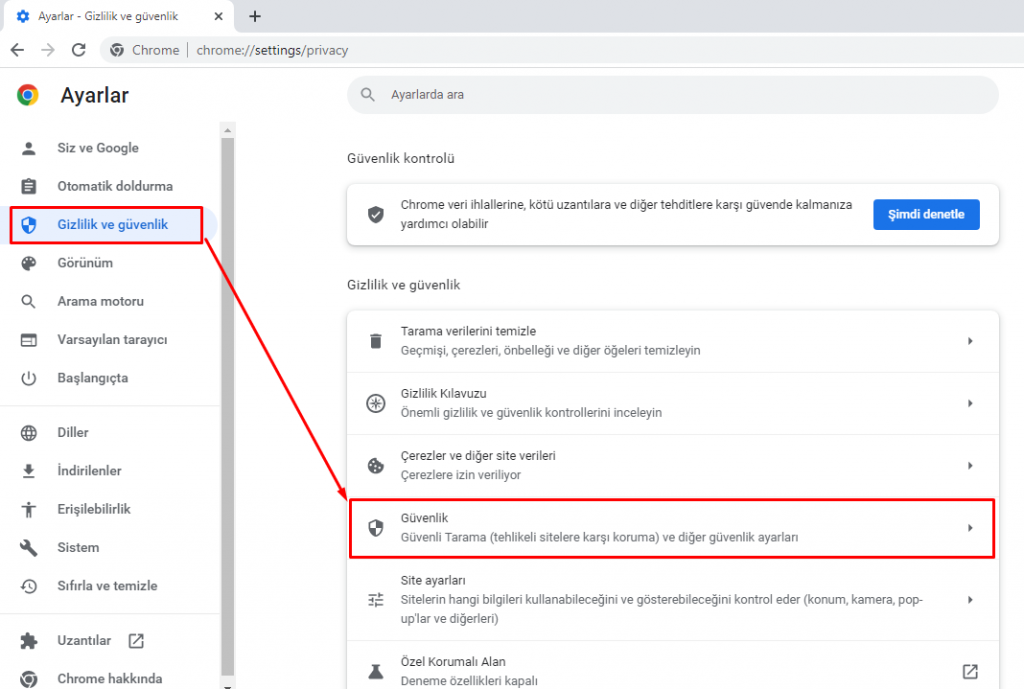This screenshot has height=689, width=1024.
Task: Open Site ayarları row
Action: 673,600
